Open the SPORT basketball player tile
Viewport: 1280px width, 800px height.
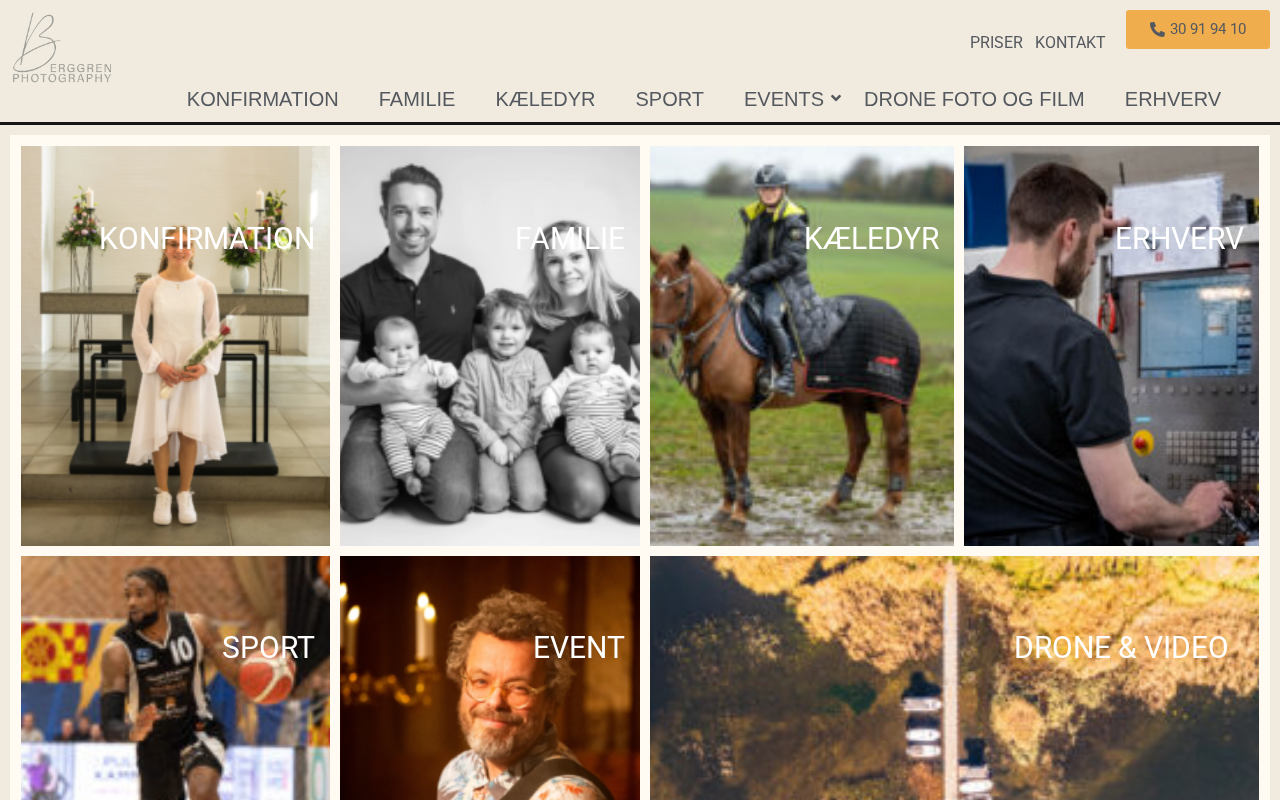pos(175,678)
